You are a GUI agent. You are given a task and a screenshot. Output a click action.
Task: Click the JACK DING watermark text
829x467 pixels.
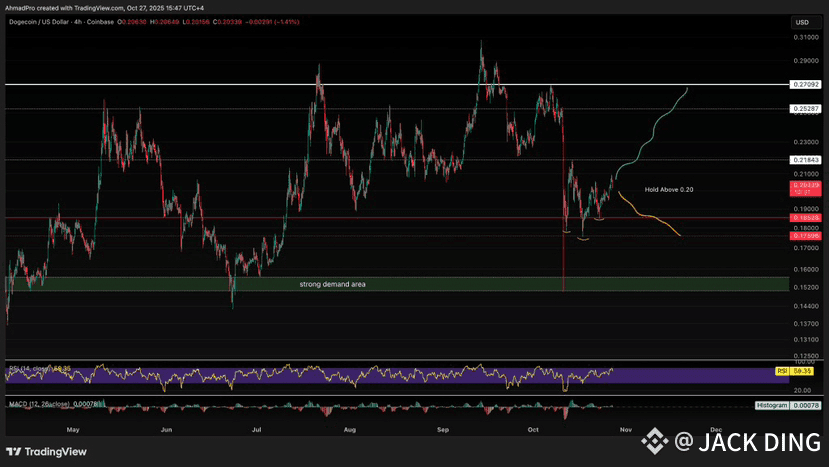pos(749,439)
